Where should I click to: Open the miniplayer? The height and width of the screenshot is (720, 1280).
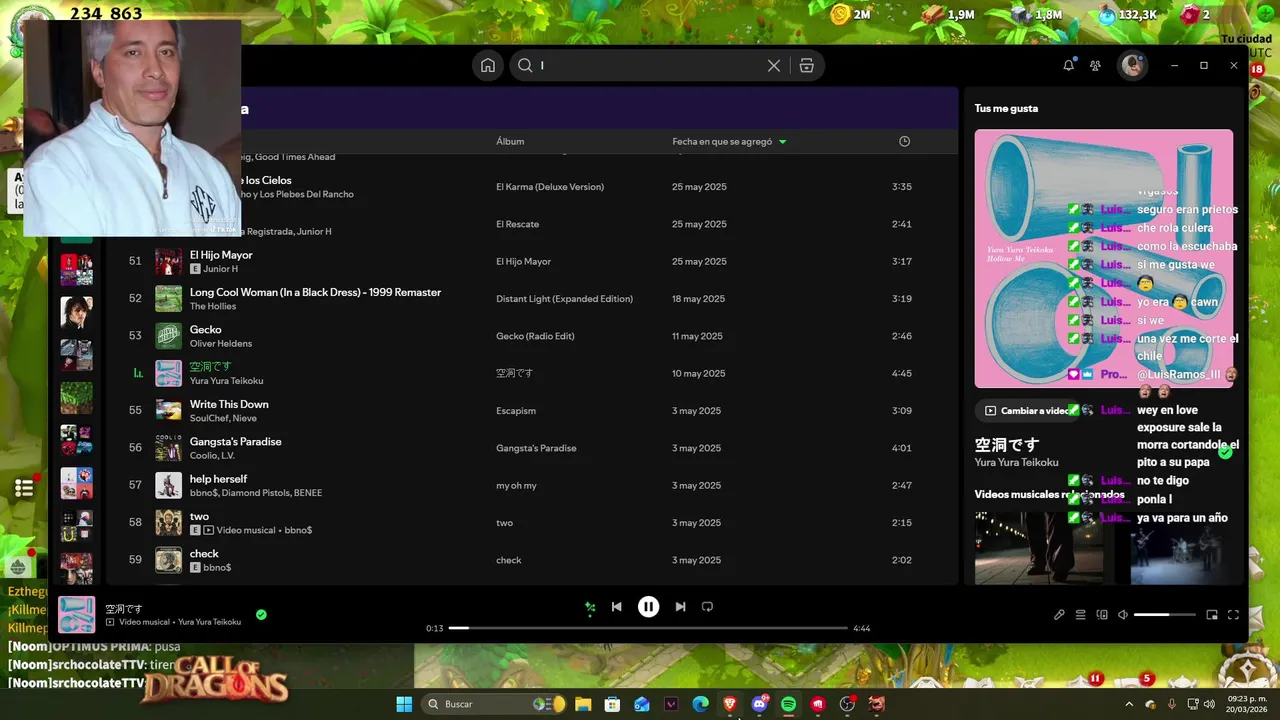(x=1212, y=615)
